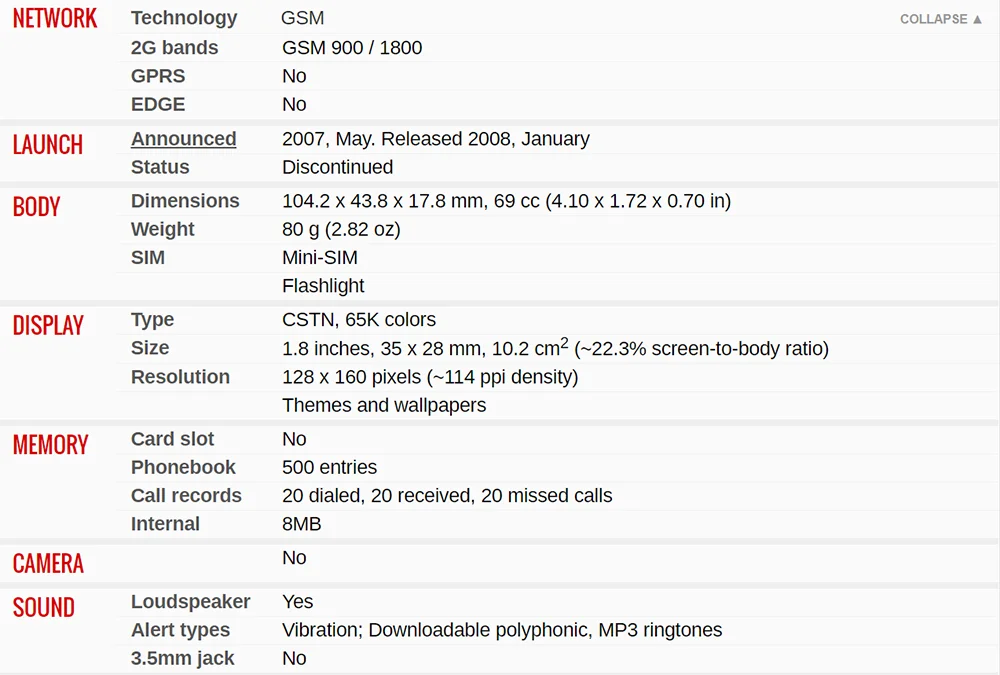Open the Status label in Launch
The width and height of the screenshot is (1000, 675).
click(160, 167)
